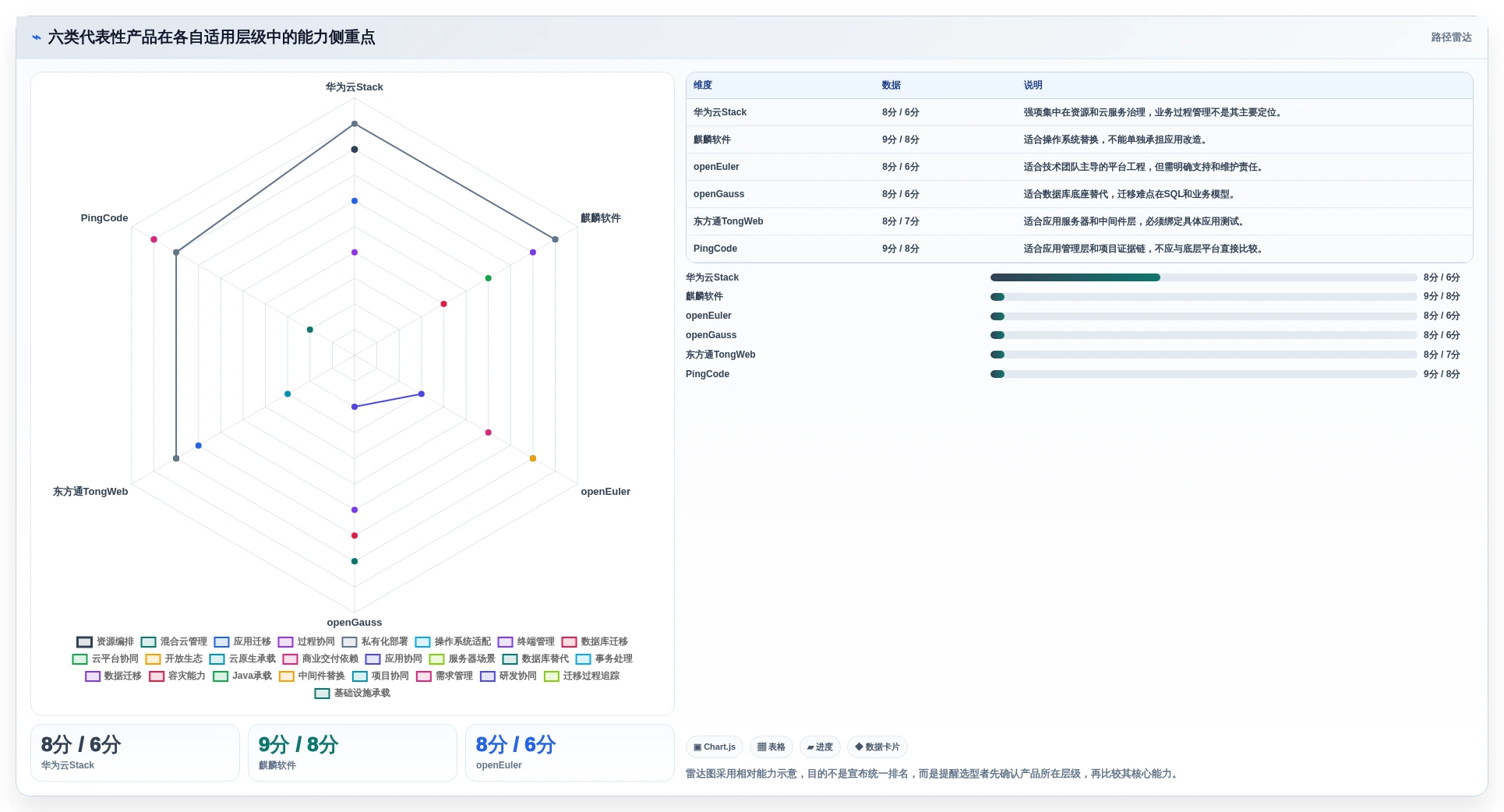Toggle the 中间件替换 legend entry
1504x812 pixels.
(x=312, y=676)
